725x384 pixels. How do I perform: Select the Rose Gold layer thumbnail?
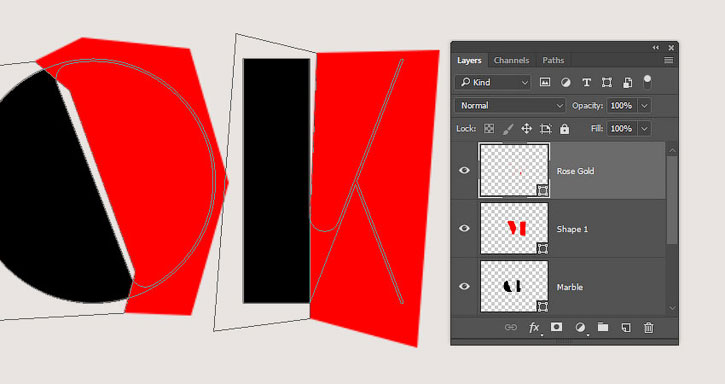pos(514,170)
